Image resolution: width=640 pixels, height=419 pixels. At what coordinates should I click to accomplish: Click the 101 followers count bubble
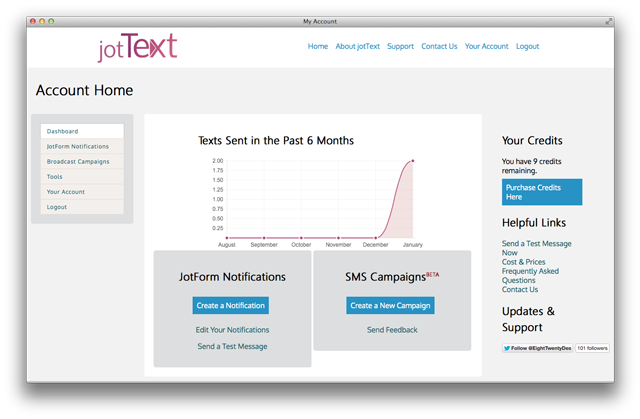pos(592,348)
